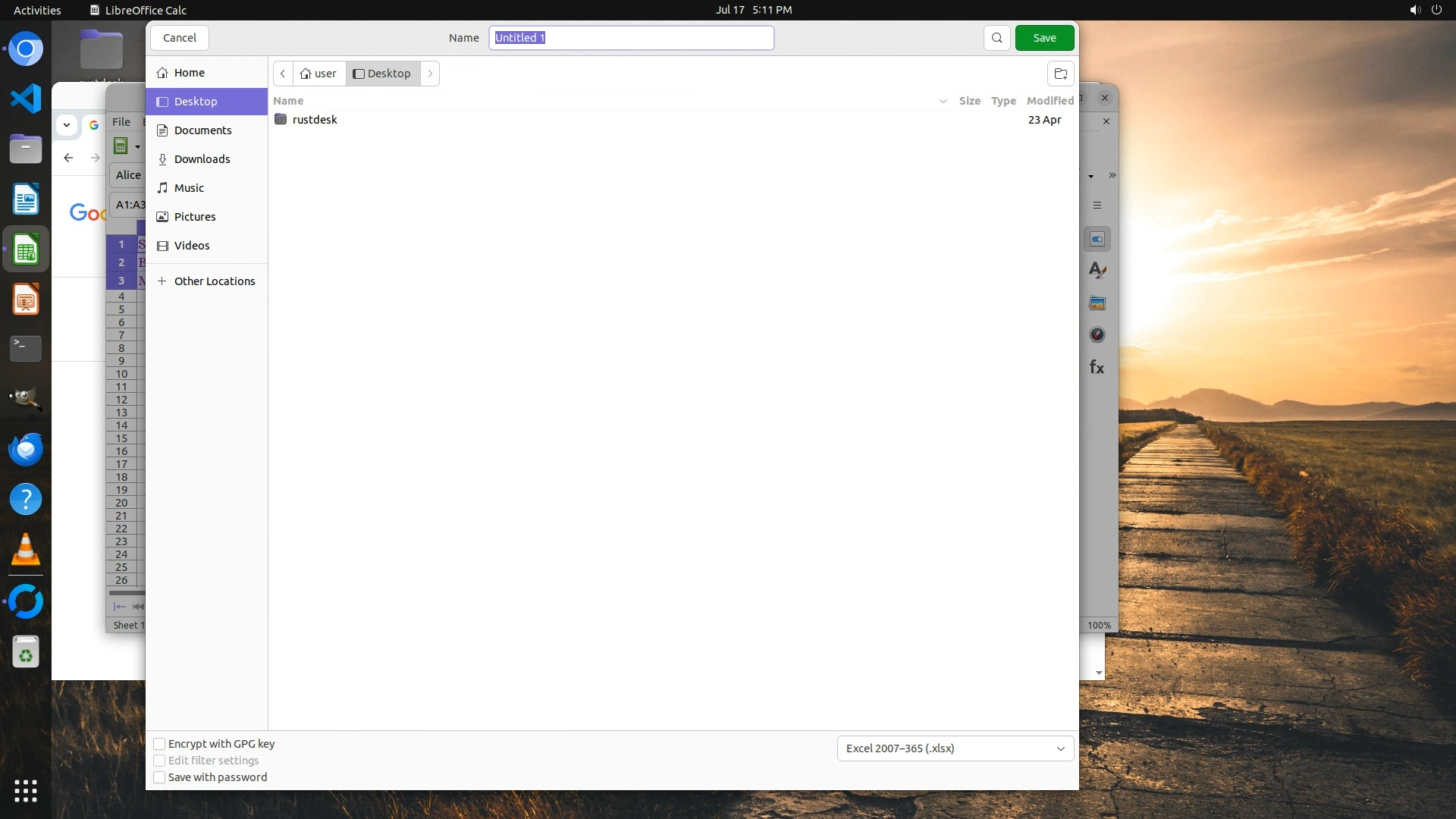Open VLC media player in dock

(26, 550)
